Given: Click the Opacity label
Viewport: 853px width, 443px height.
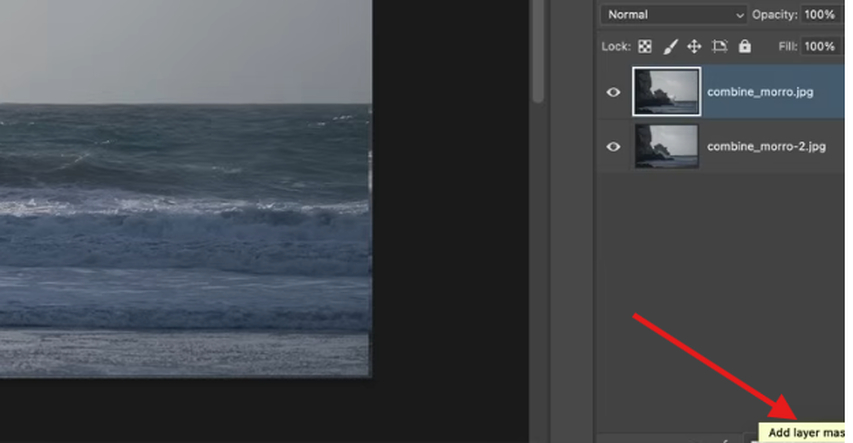Looking at the screenshot, I should pos(775,15).
